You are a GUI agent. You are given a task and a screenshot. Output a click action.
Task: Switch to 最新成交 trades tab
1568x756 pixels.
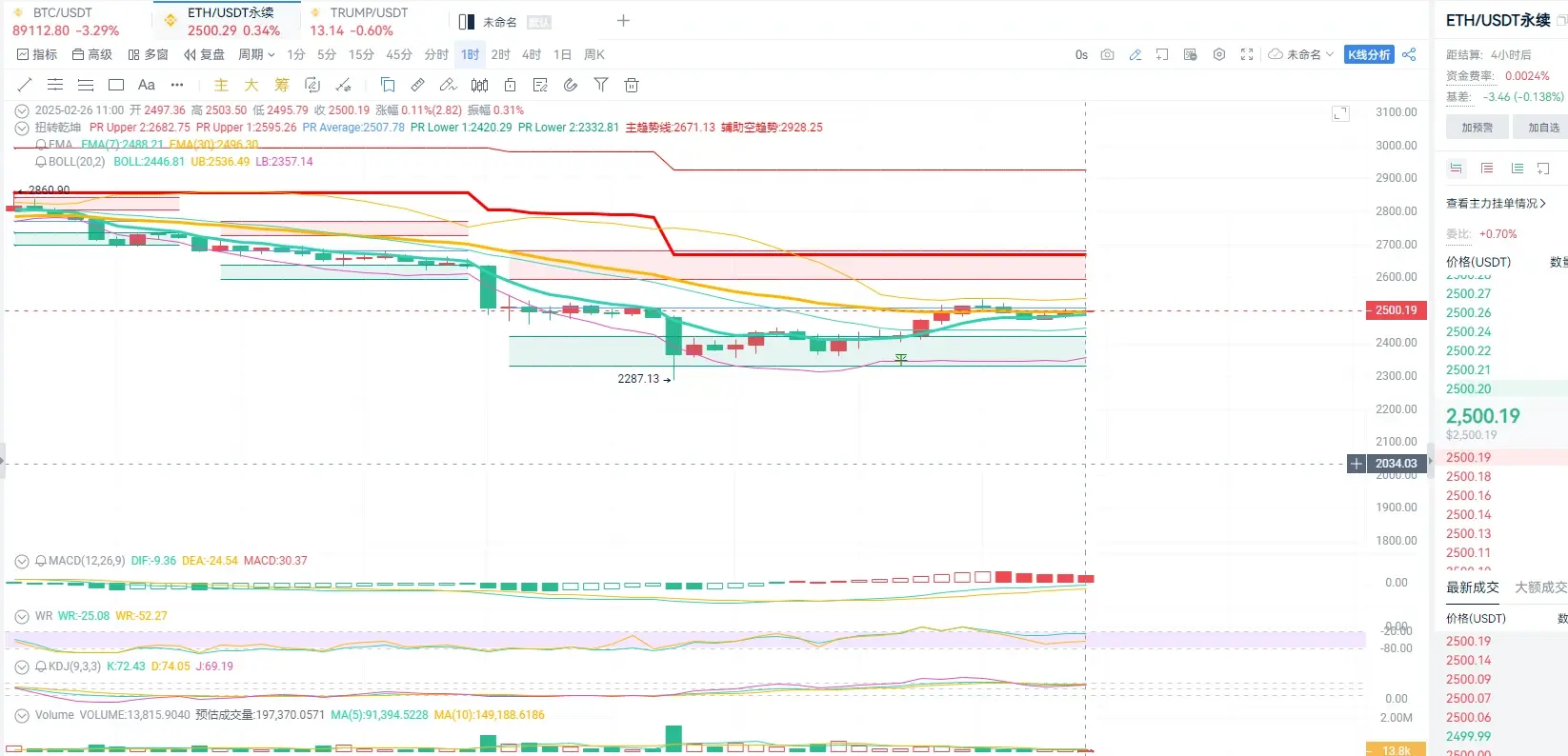pos(1473,587)
